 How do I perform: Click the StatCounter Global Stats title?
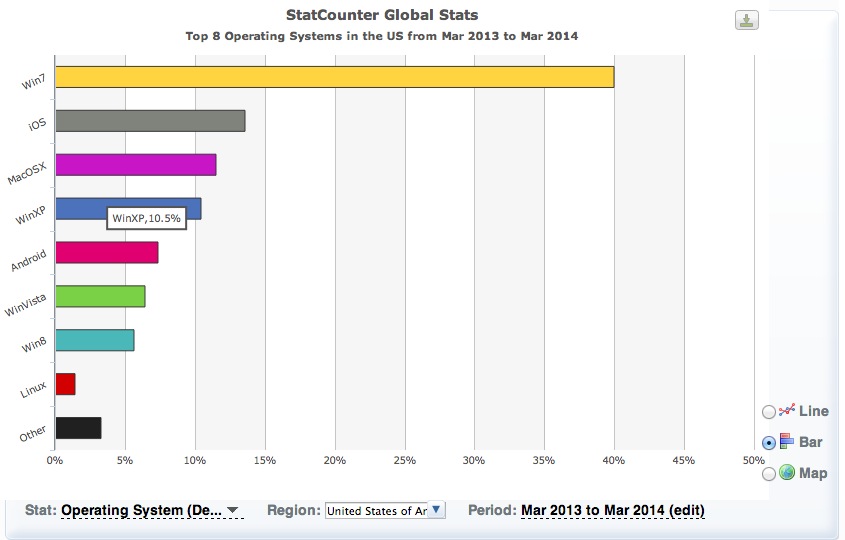pyautogui.click(x=382, y=15)
